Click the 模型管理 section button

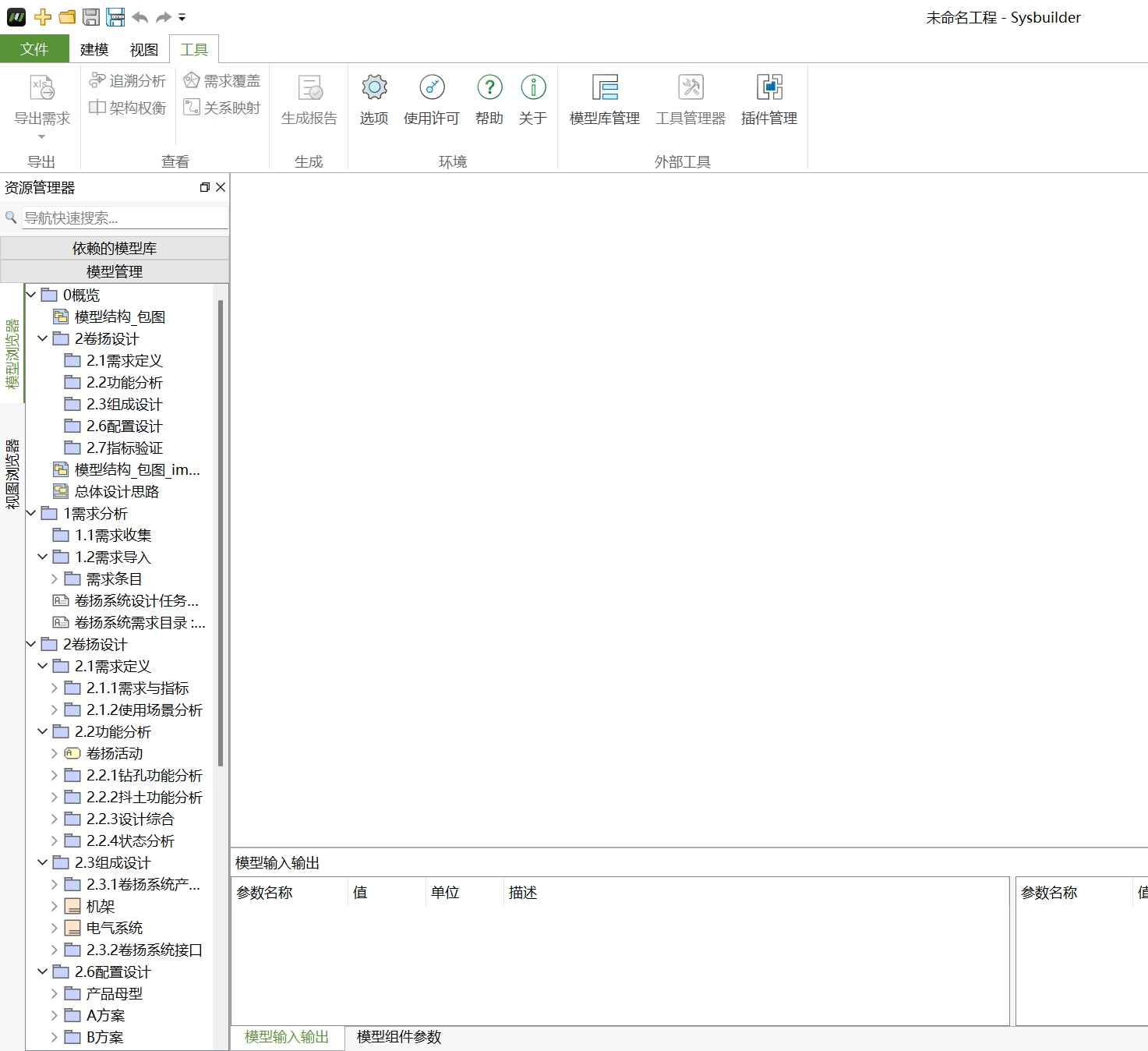click(115, 271)
